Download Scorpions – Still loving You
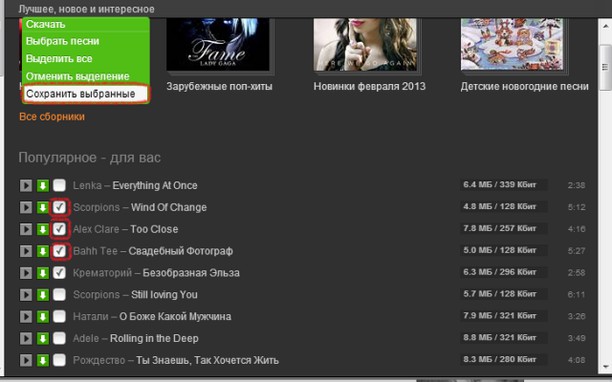The height and width of the screenshot is (382, 612). (43, 295)
